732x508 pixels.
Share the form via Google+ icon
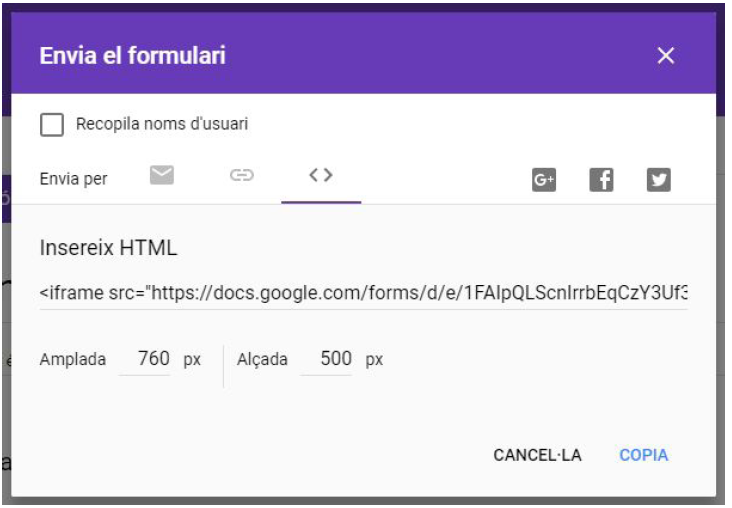click(x=544, y=180)
